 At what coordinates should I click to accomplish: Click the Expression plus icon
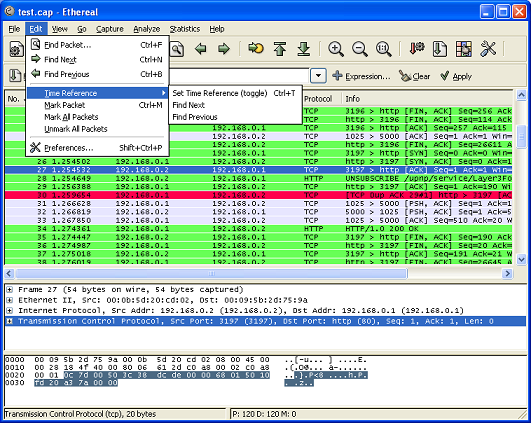pos(337,76)
